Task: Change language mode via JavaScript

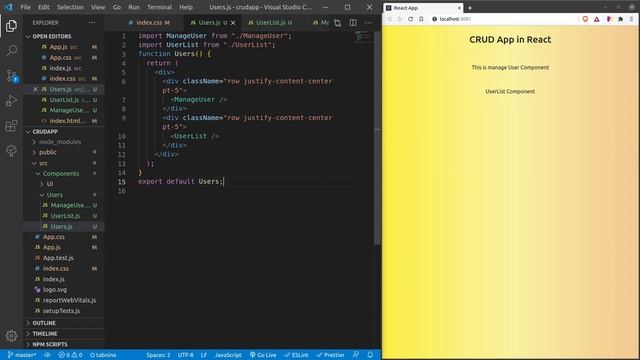Action: coord(228,355)
